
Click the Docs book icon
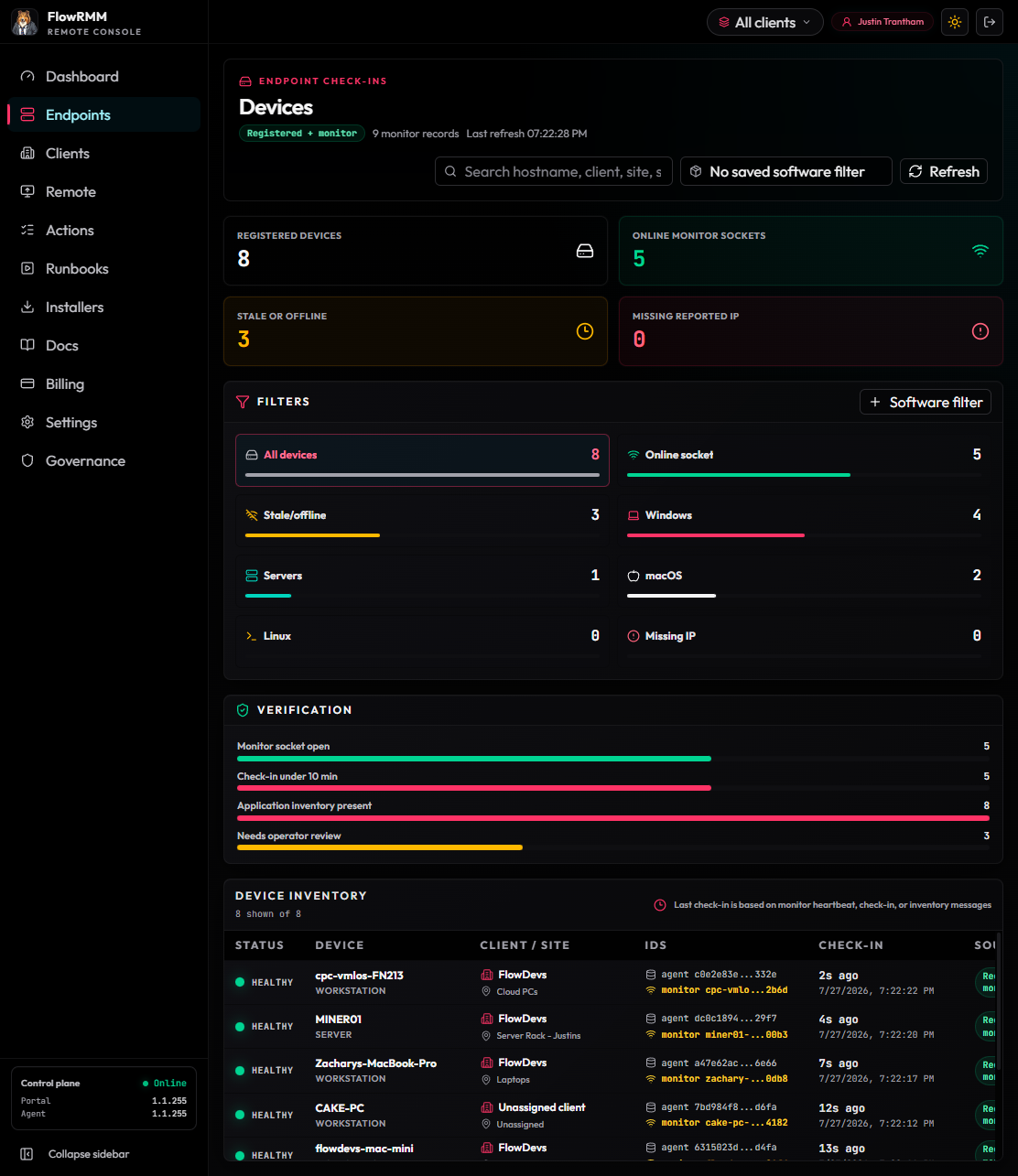pyautogui.click(x=27, y=345)
